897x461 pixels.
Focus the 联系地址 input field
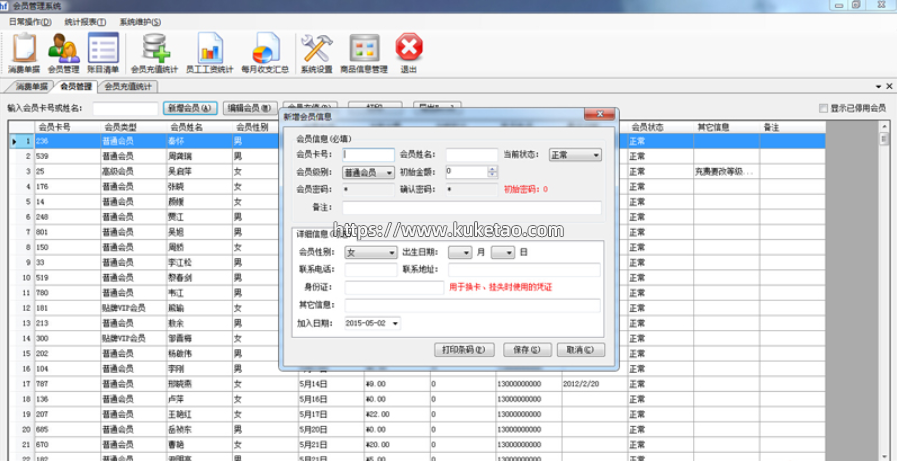[x=524, y=270]
